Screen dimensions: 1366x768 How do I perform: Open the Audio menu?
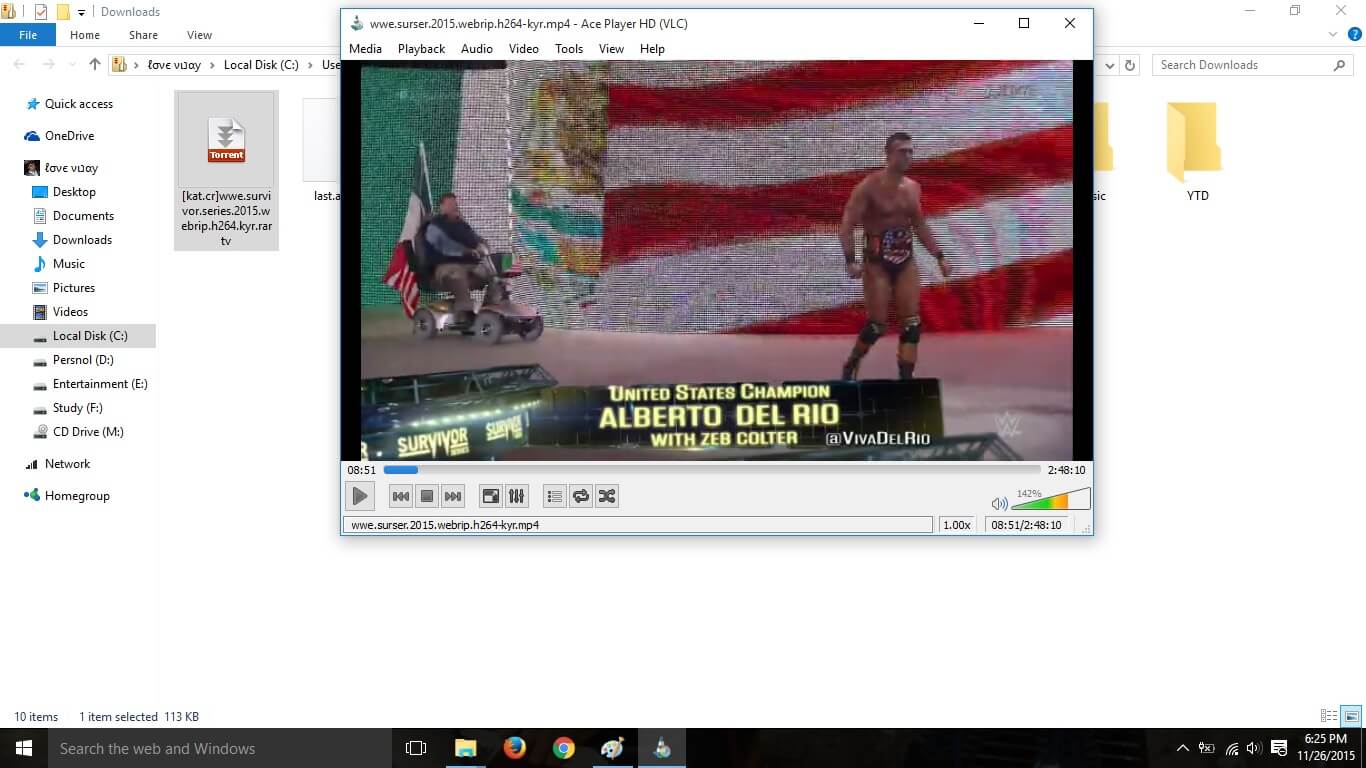click(477, 49)
